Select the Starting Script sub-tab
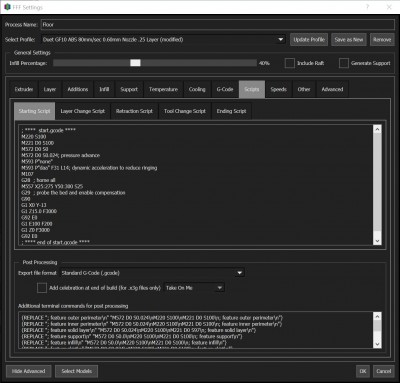The width and height of the screenshot is (400, 383). [x=34, y=111]
